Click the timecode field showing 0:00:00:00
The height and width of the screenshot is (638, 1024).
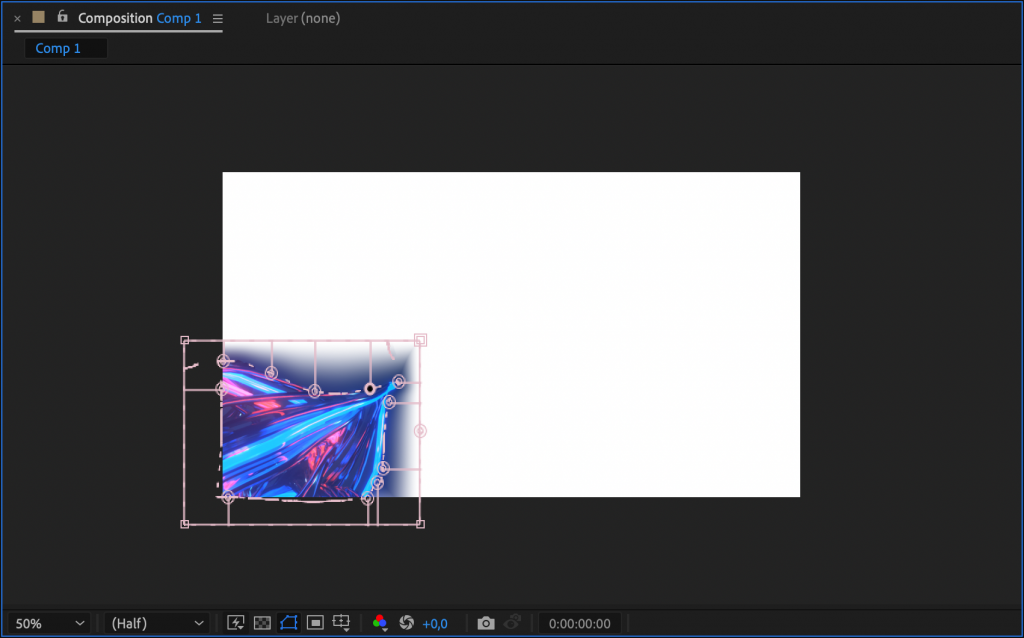[582, 622]
